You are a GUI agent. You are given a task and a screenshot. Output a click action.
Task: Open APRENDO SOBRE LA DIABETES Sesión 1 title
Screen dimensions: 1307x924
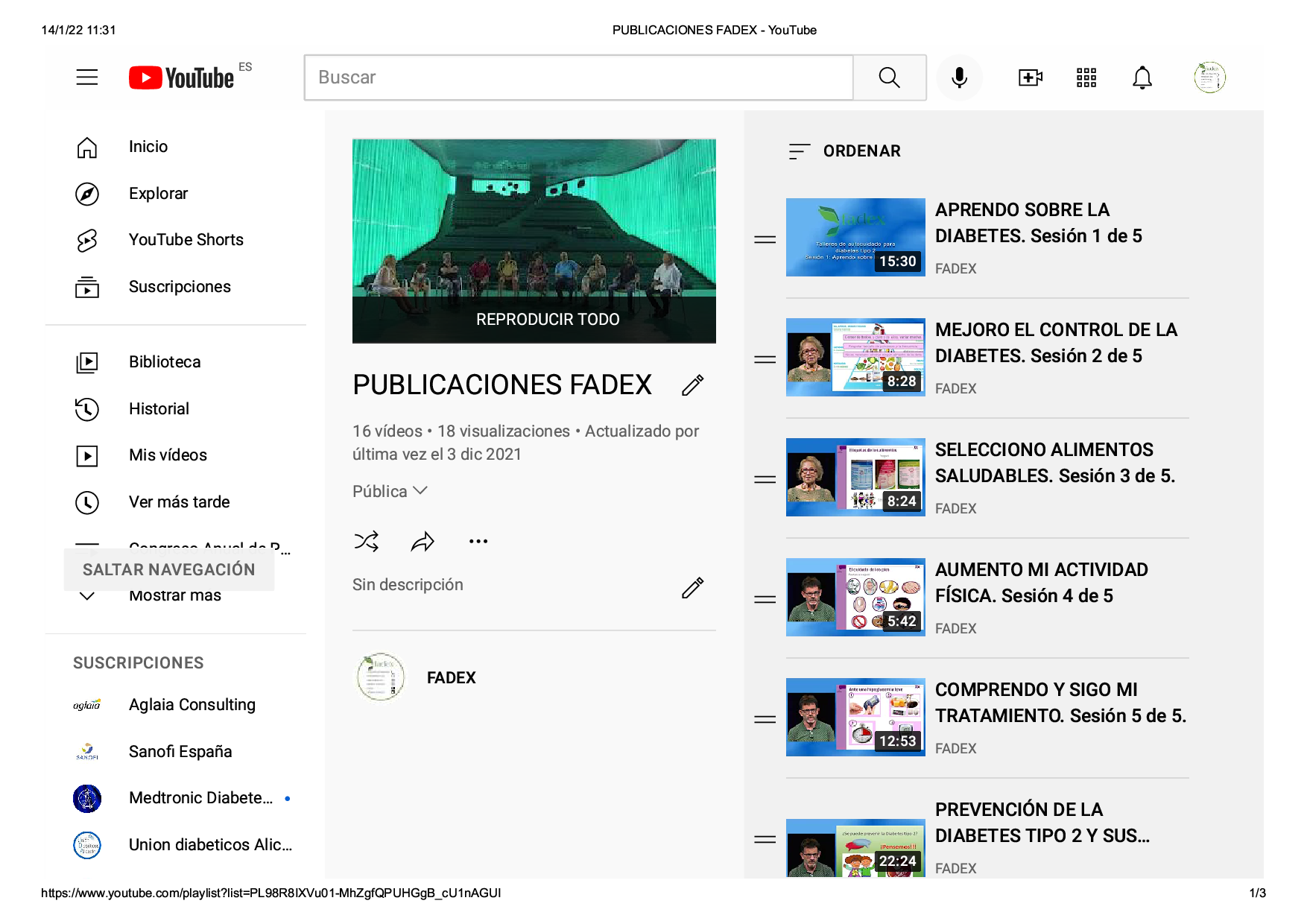coord(1039,223)
